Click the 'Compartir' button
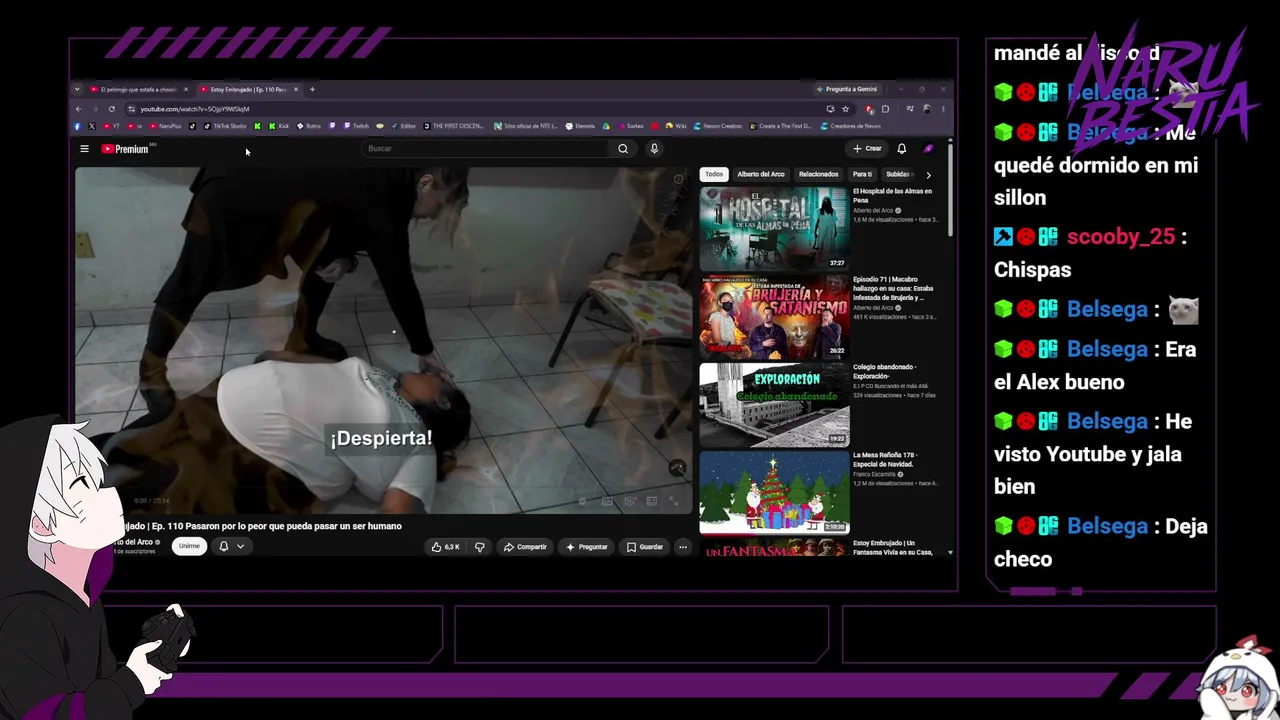 point(525,547)
